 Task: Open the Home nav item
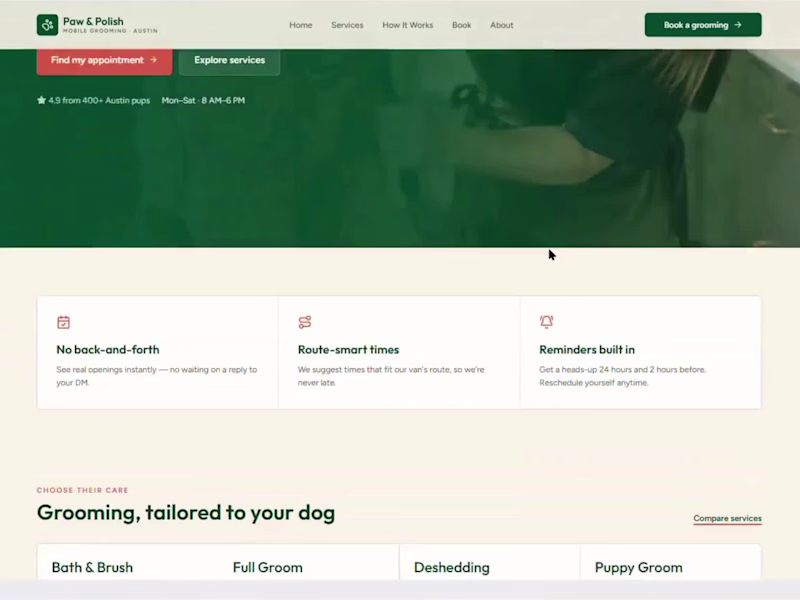pyautogui.click(x=301, y=25)
